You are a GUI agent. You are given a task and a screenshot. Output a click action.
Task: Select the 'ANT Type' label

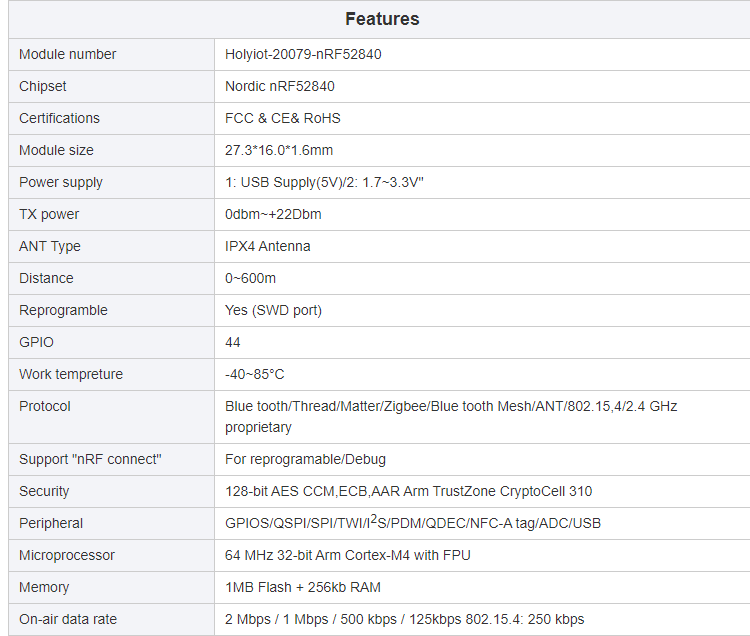[x=50, y=246]
